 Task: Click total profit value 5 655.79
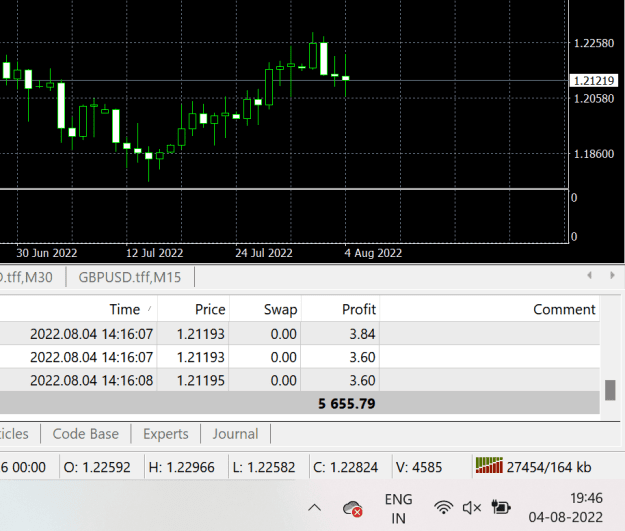tap(347, 403)
